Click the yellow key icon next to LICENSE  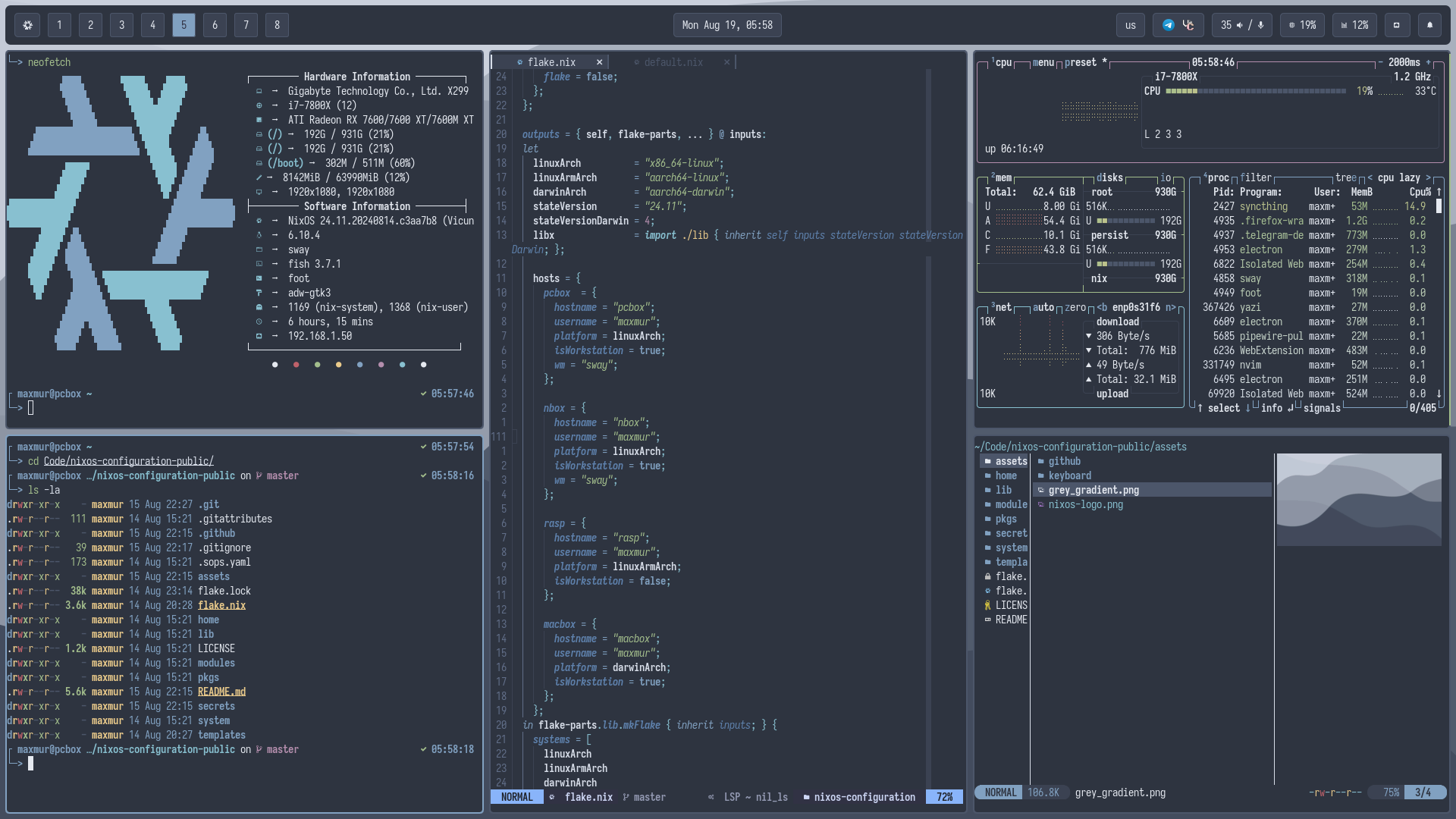pos(988,605)
